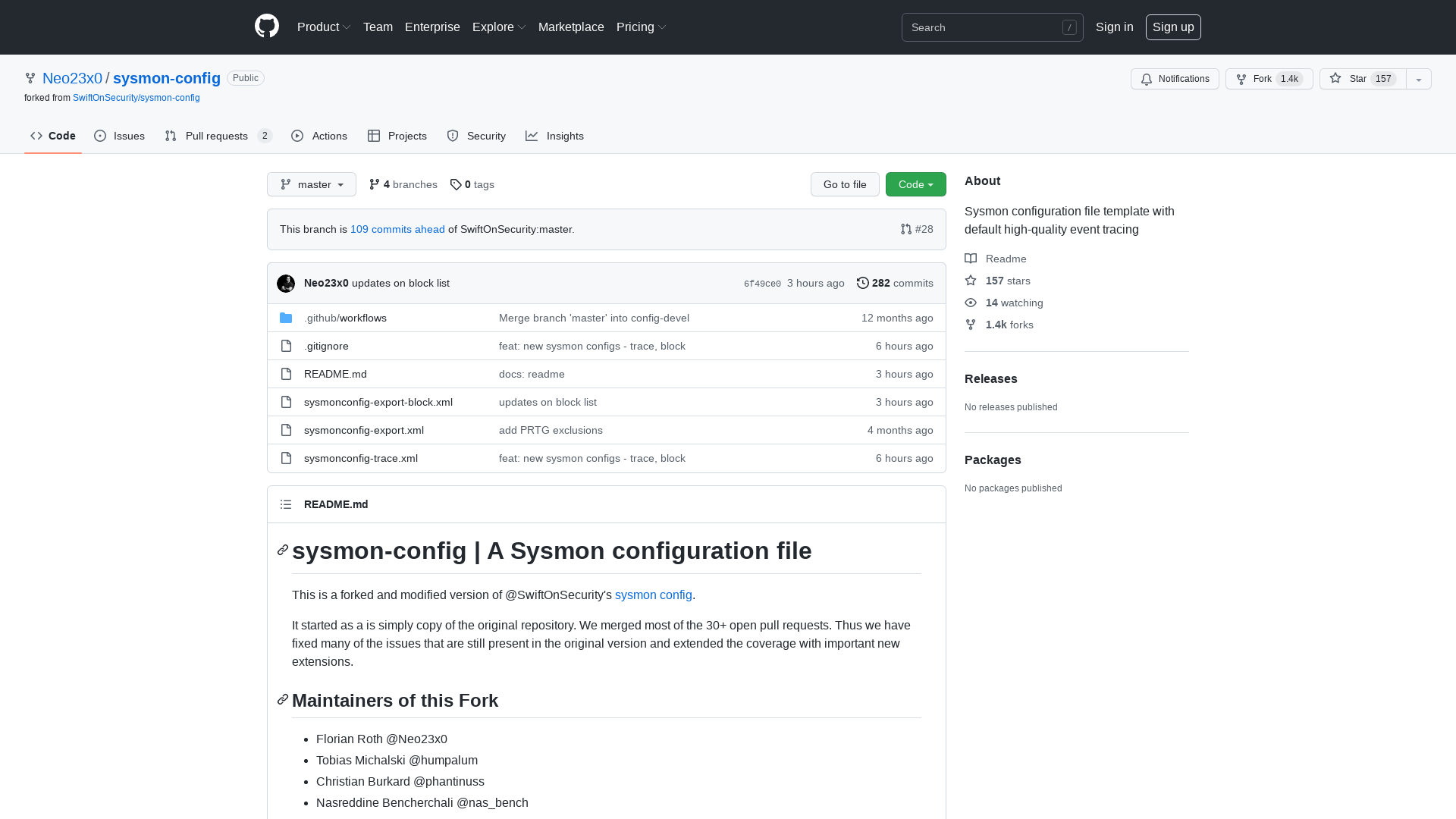Click the GitHub logo to go home
The image size is (1456, 819).
266,27
